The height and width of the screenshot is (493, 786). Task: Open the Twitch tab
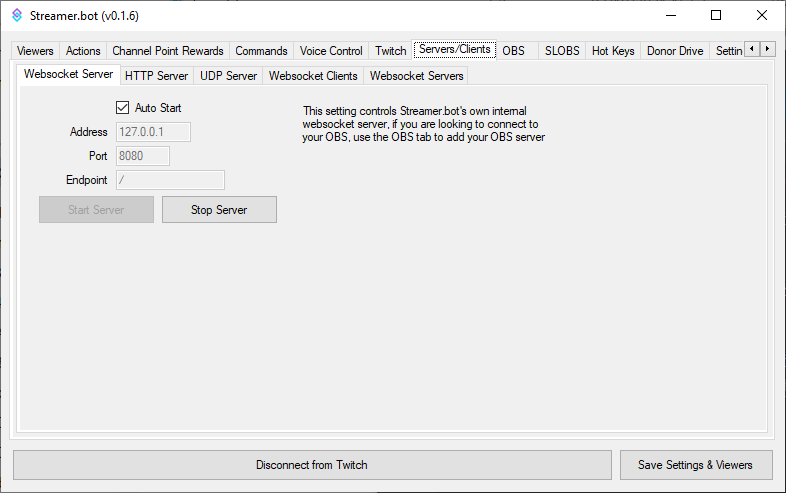point(390,51)
